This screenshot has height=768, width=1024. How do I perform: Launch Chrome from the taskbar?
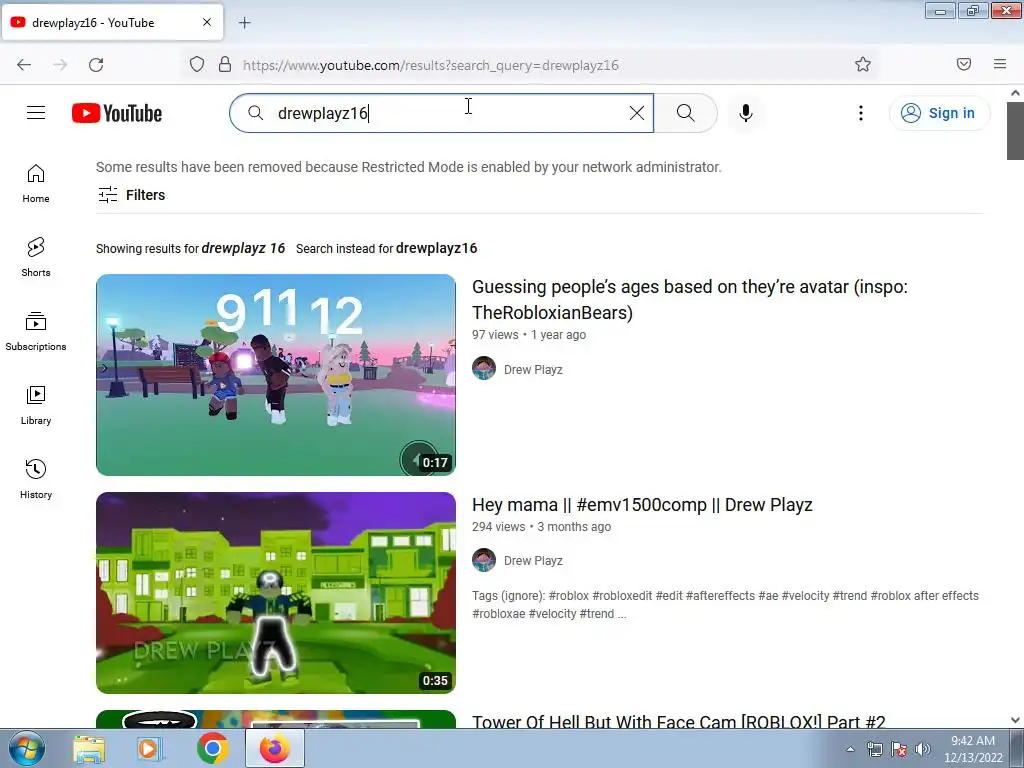tap(212, 749)
